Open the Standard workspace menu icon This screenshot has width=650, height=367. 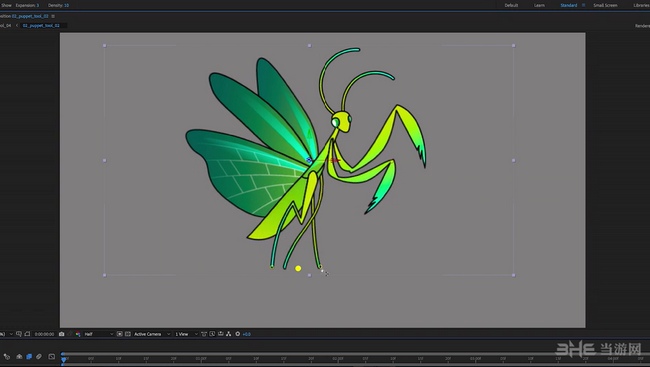point(584,5)
